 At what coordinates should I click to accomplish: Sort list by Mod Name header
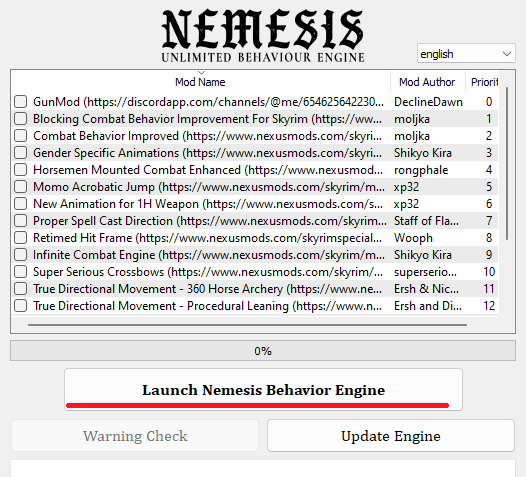(201, 82)
